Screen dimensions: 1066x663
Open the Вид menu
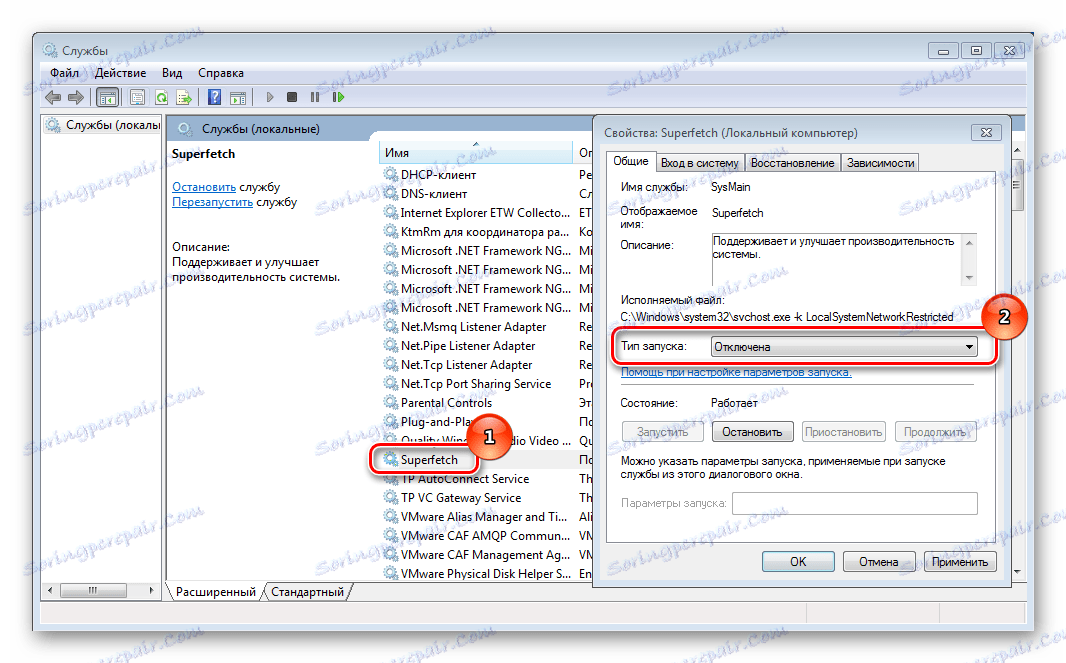tap(172, 73)
